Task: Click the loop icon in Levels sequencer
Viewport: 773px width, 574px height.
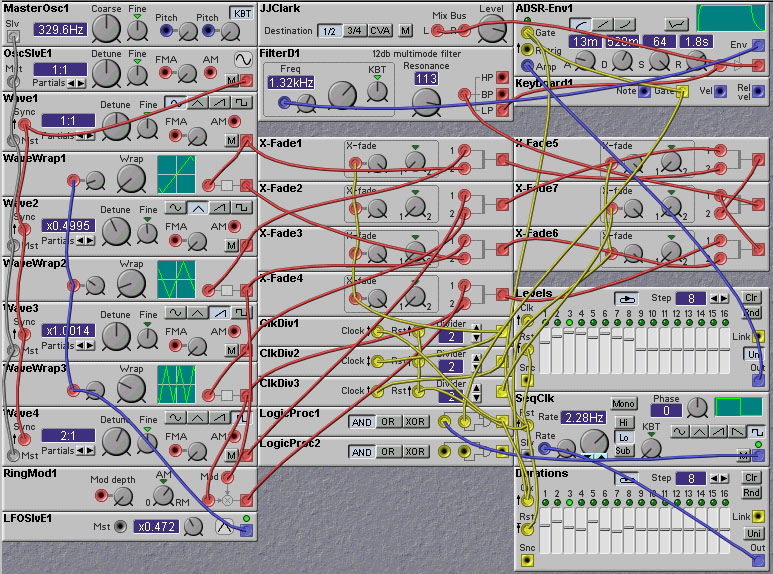Action: (x=627, y=298)
